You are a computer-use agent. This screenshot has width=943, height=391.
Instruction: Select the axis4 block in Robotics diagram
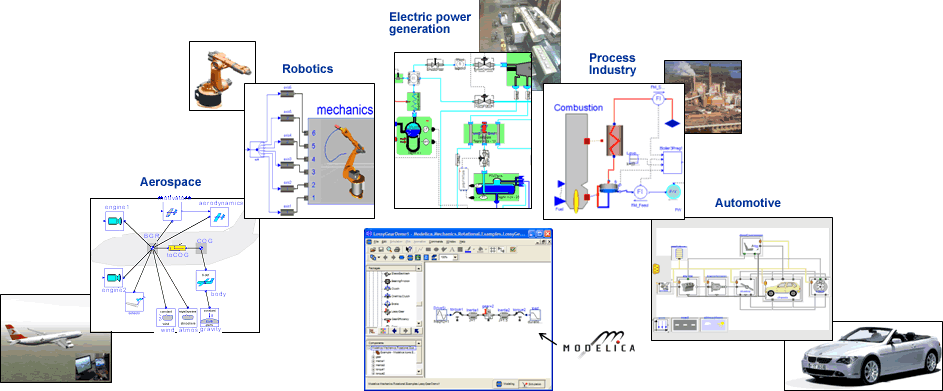287,141
